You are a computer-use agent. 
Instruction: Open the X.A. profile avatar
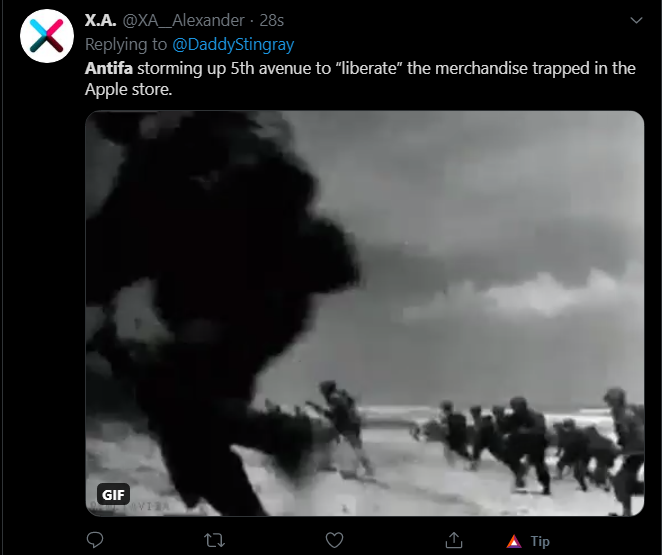click(x=47, y=36)
